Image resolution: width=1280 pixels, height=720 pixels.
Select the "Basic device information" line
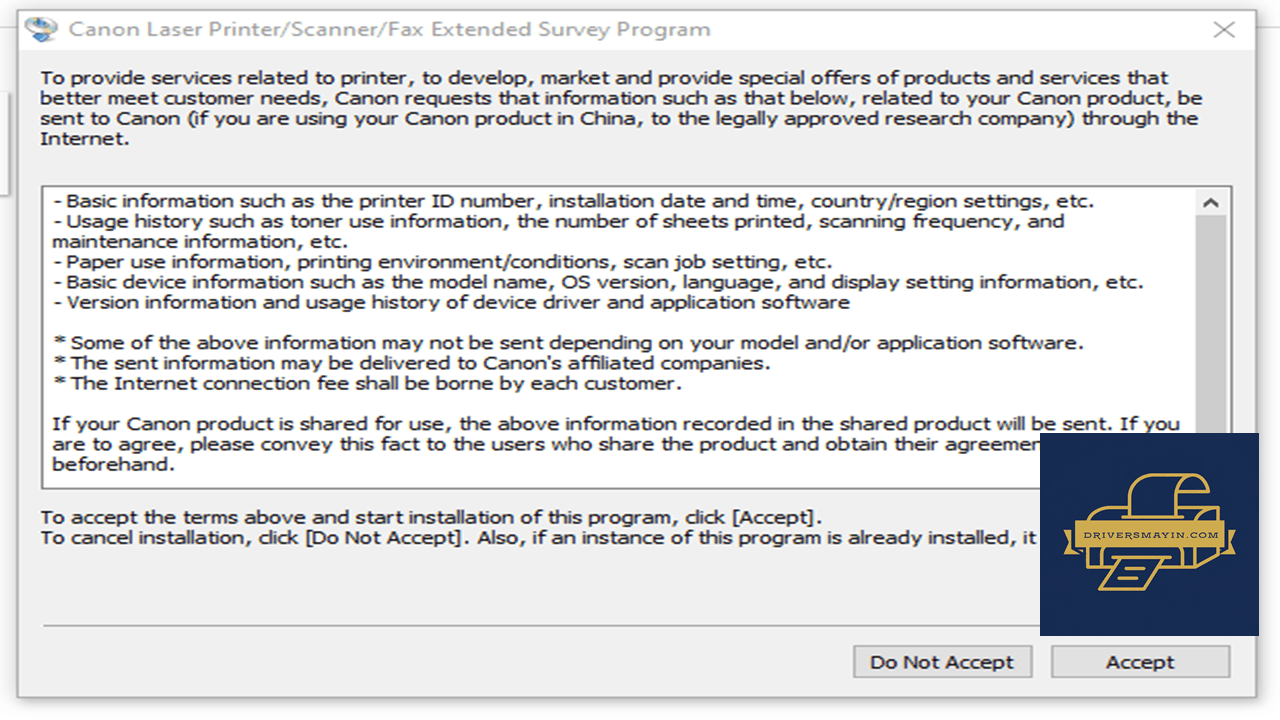tap(597, 282)
